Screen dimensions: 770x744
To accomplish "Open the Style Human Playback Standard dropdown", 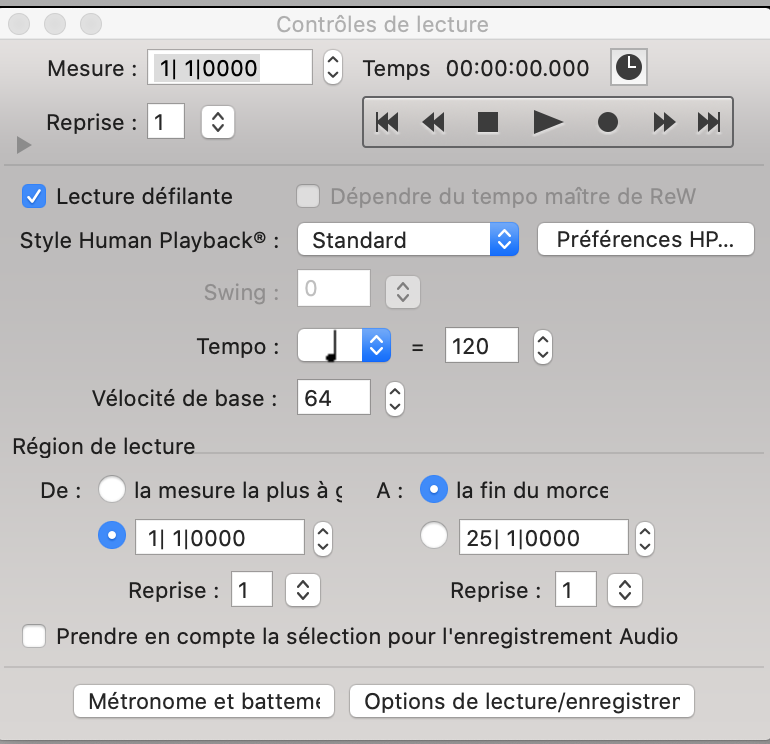I will coord(408,240).
